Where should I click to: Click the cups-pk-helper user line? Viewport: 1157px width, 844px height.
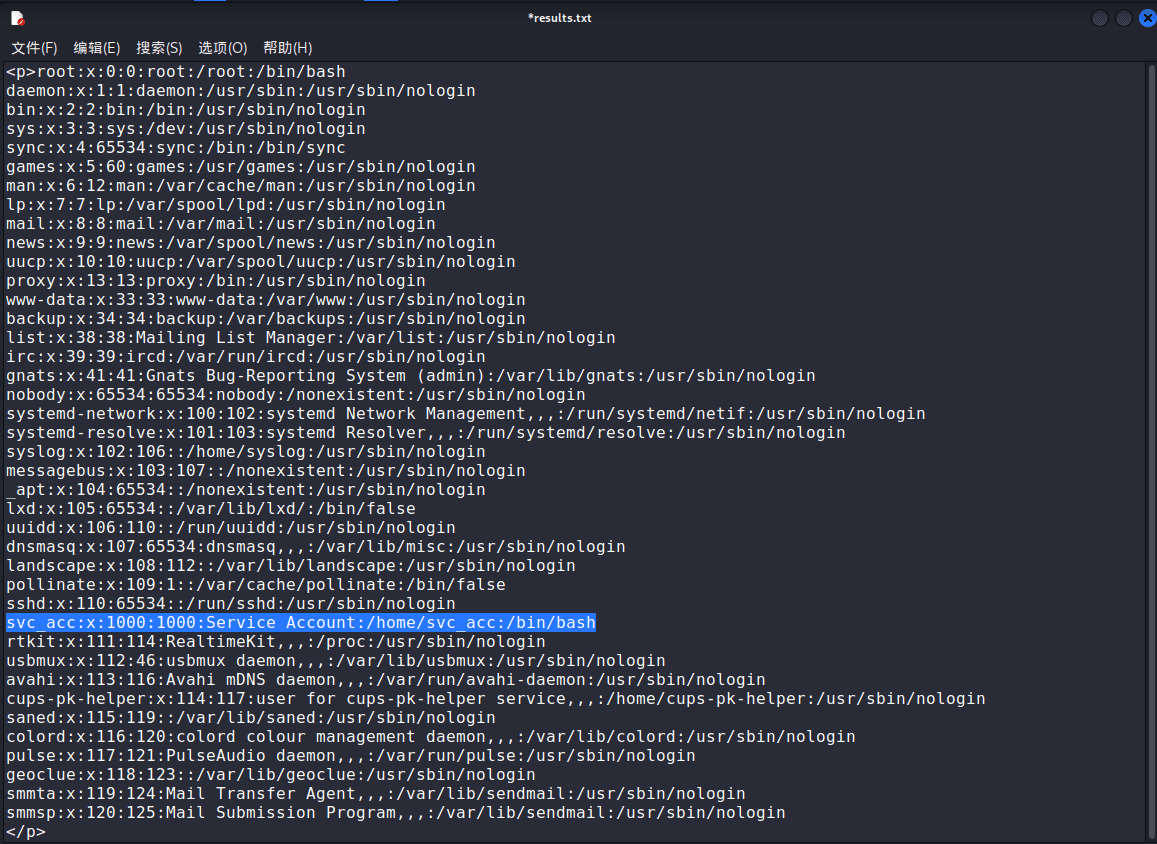(x=495, y=699)
